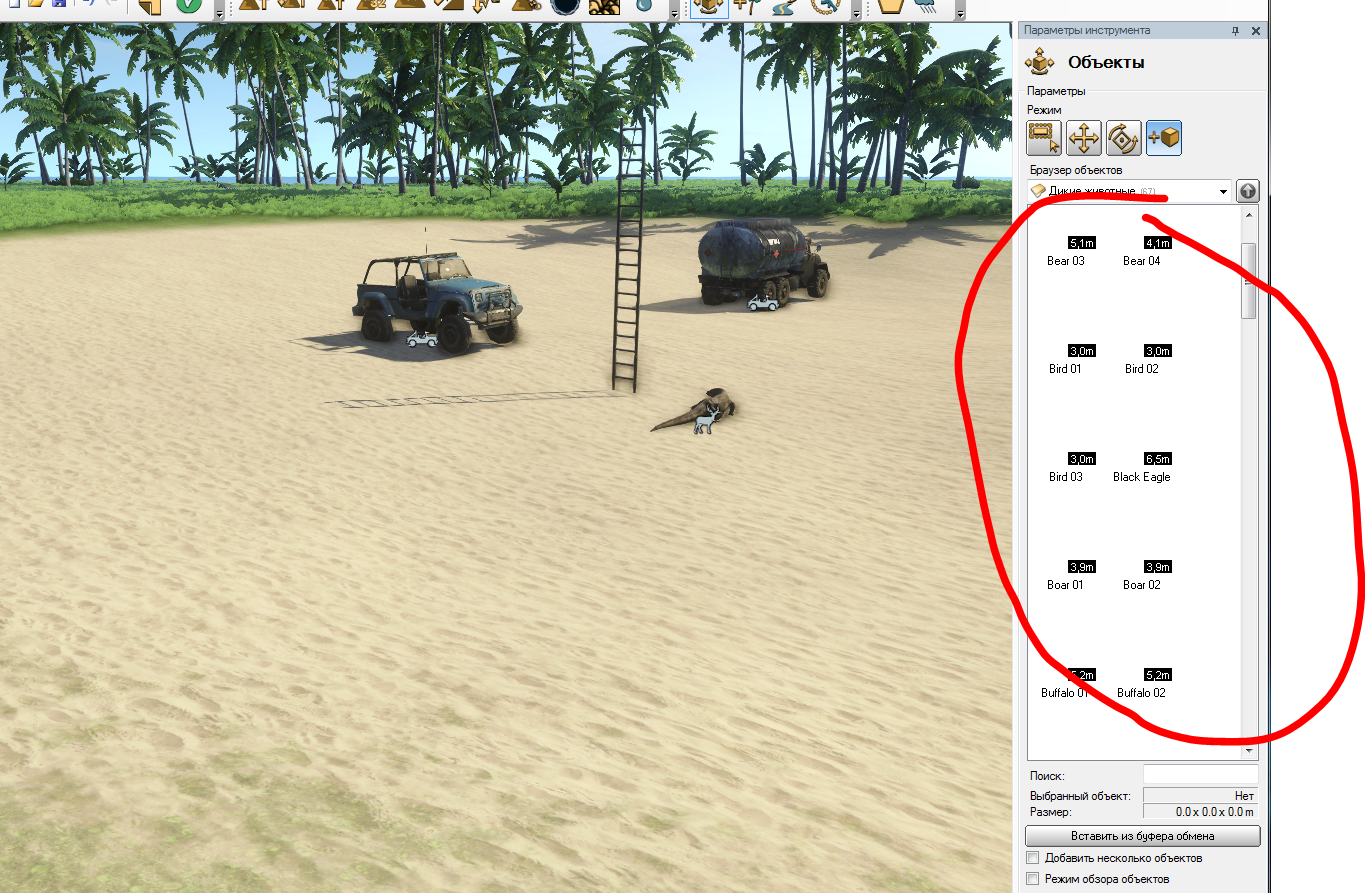Viewport: 1365px width, 893px height.
Task: Choose Bird 01 from the object list
Action: coord(1065,369)
